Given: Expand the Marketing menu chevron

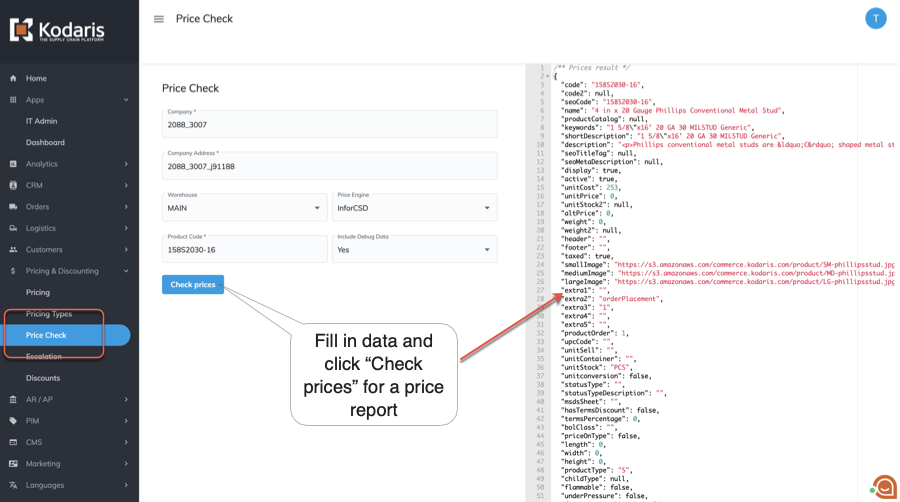Looking at the screenshot, I should click(x=126, y=464).
